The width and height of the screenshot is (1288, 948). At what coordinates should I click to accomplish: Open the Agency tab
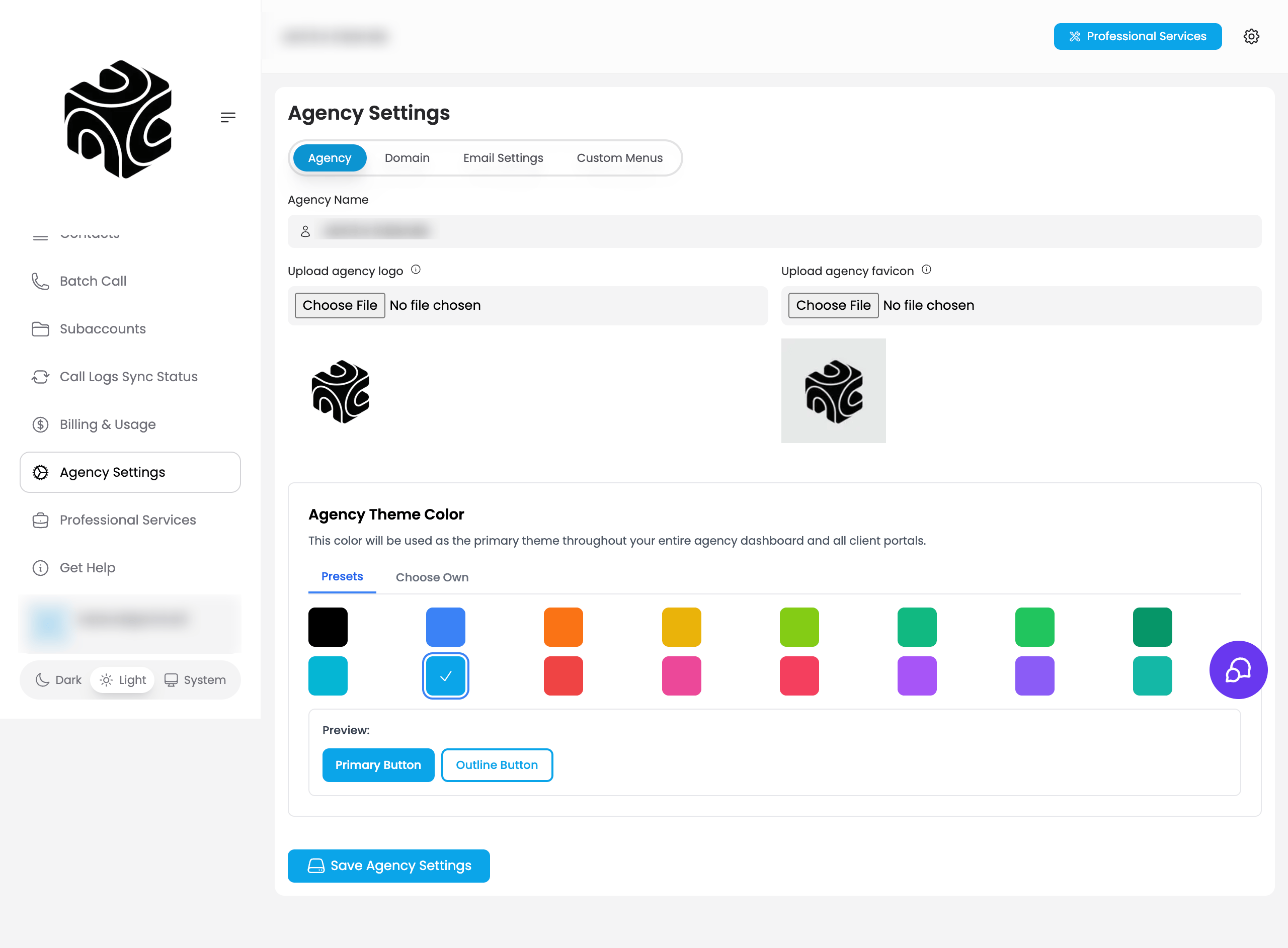coord(330,158)
